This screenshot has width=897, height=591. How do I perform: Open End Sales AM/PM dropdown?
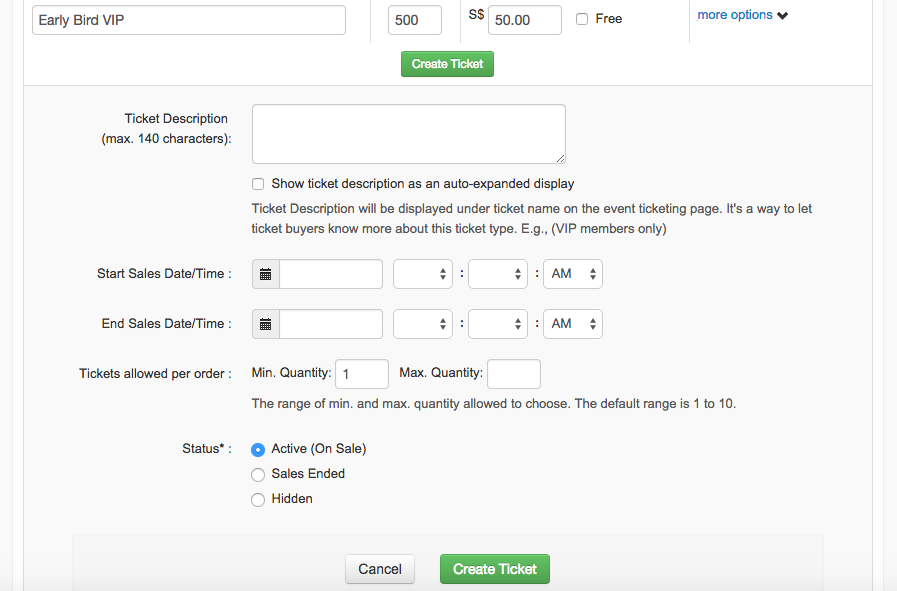pos(573,324)
